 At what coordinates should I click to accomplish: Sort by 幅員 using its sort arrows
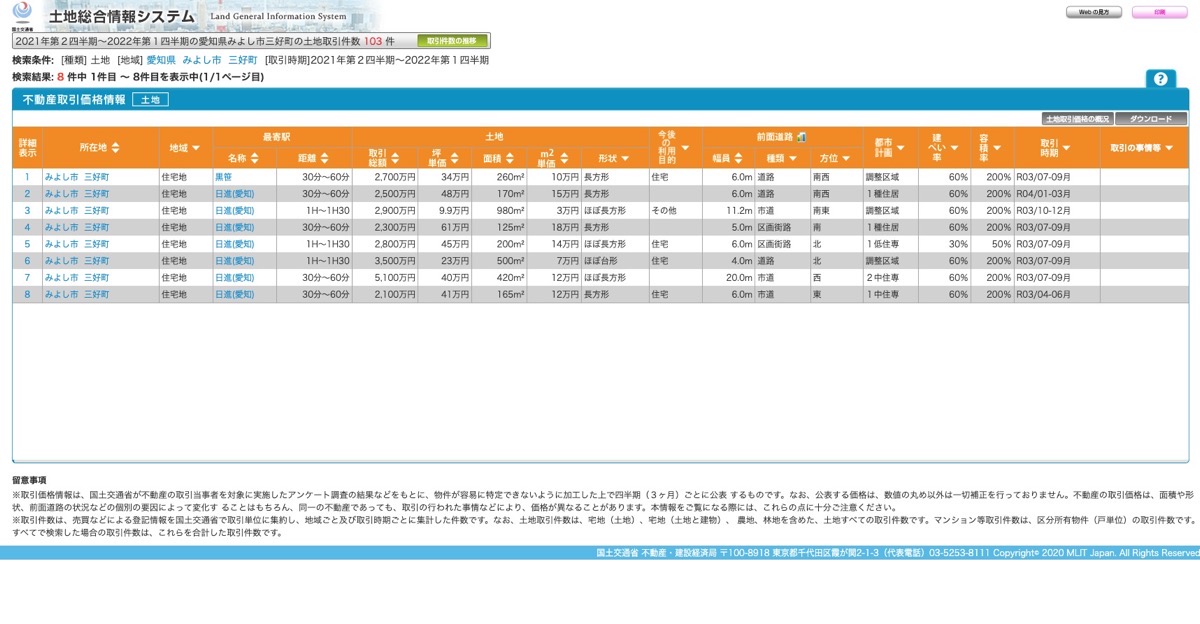click(739, 158)
